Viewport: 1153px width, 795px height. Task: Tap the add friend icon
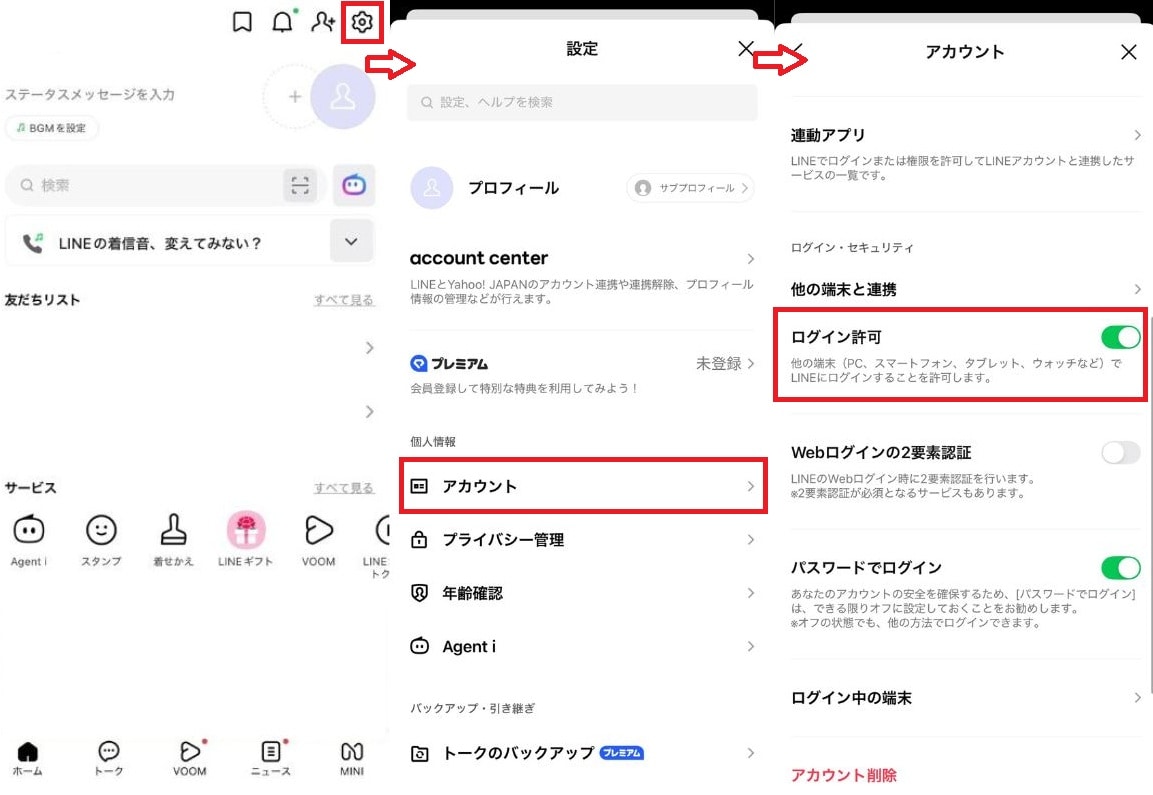tap(323, 22)
